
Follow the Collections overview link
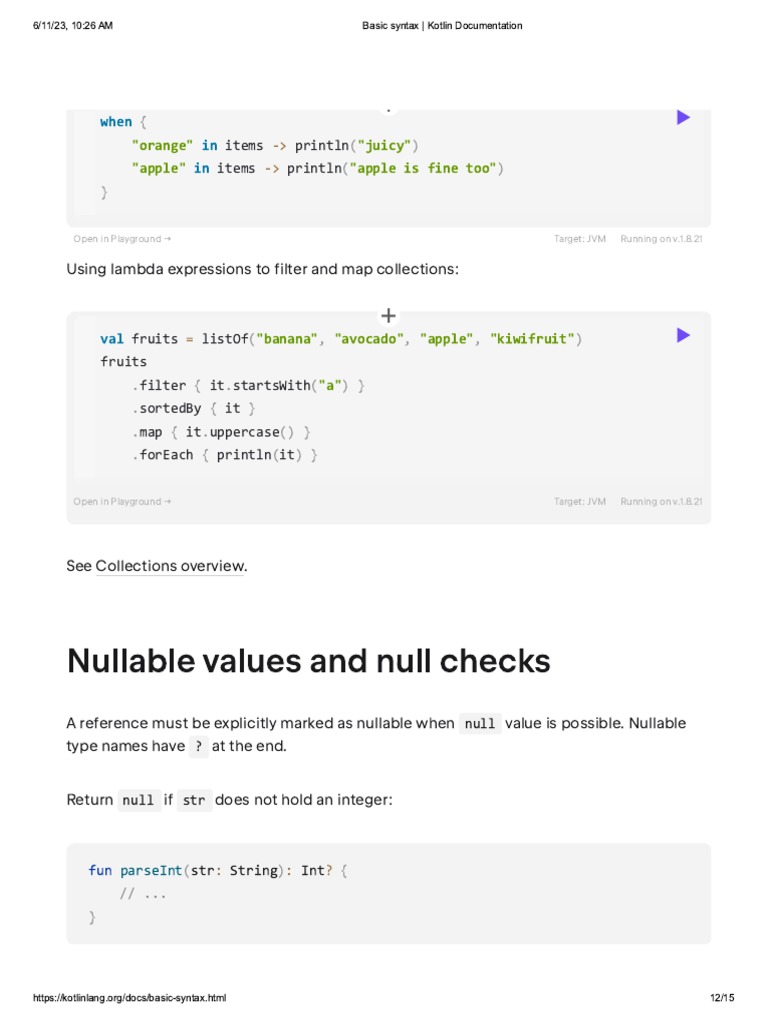pyautogui.click(x=170, y=566)
